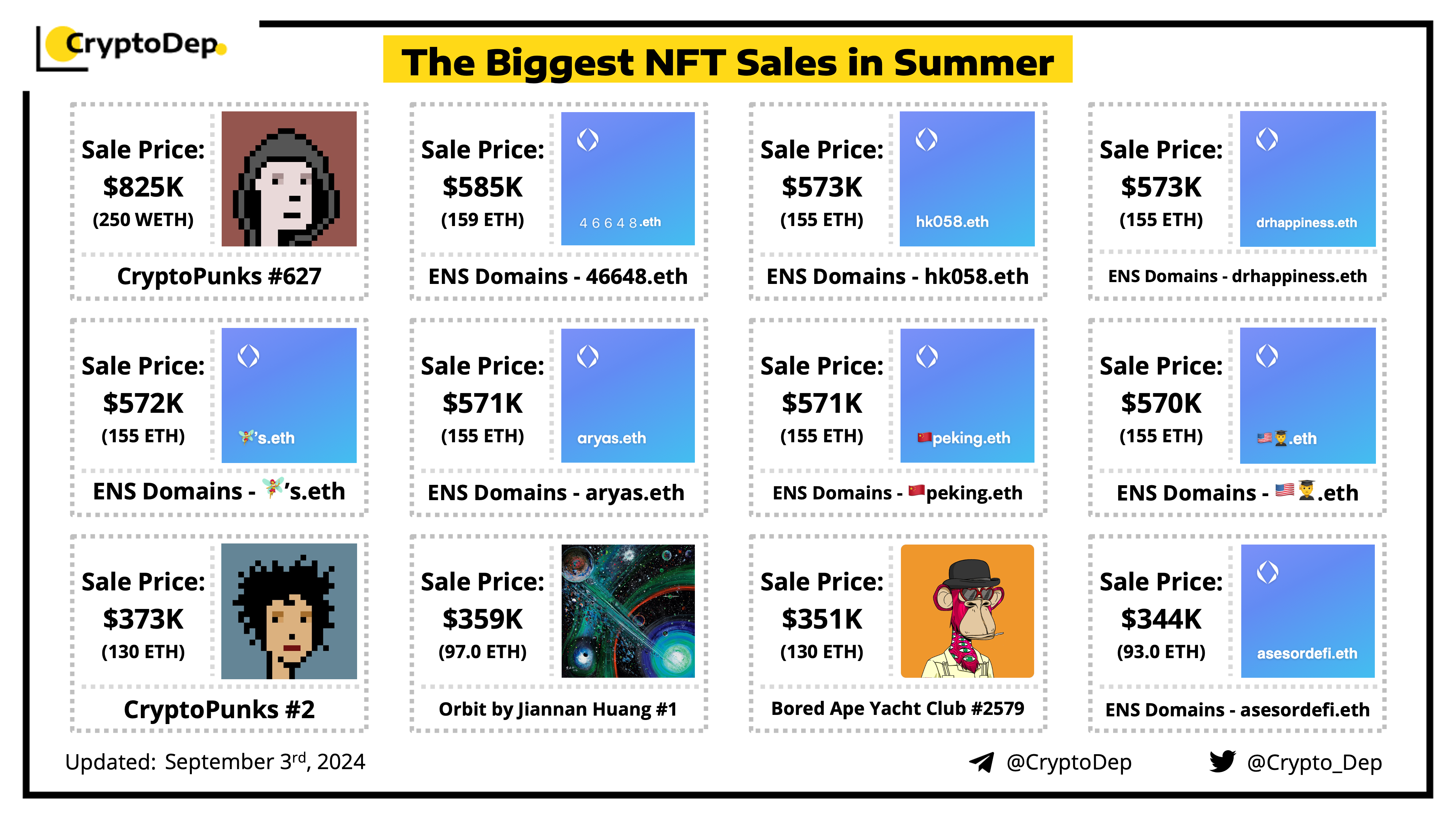Open the @CryptoDep Telegram handle

click(x=1068, y=762)
